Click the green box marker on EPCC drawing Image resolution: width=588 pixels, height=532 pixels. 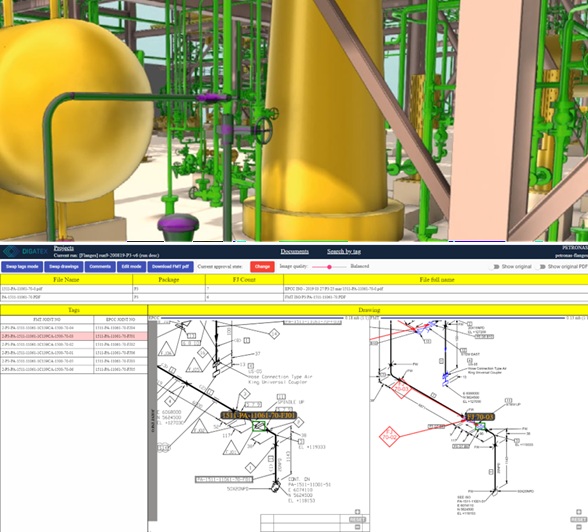point(259,426)
